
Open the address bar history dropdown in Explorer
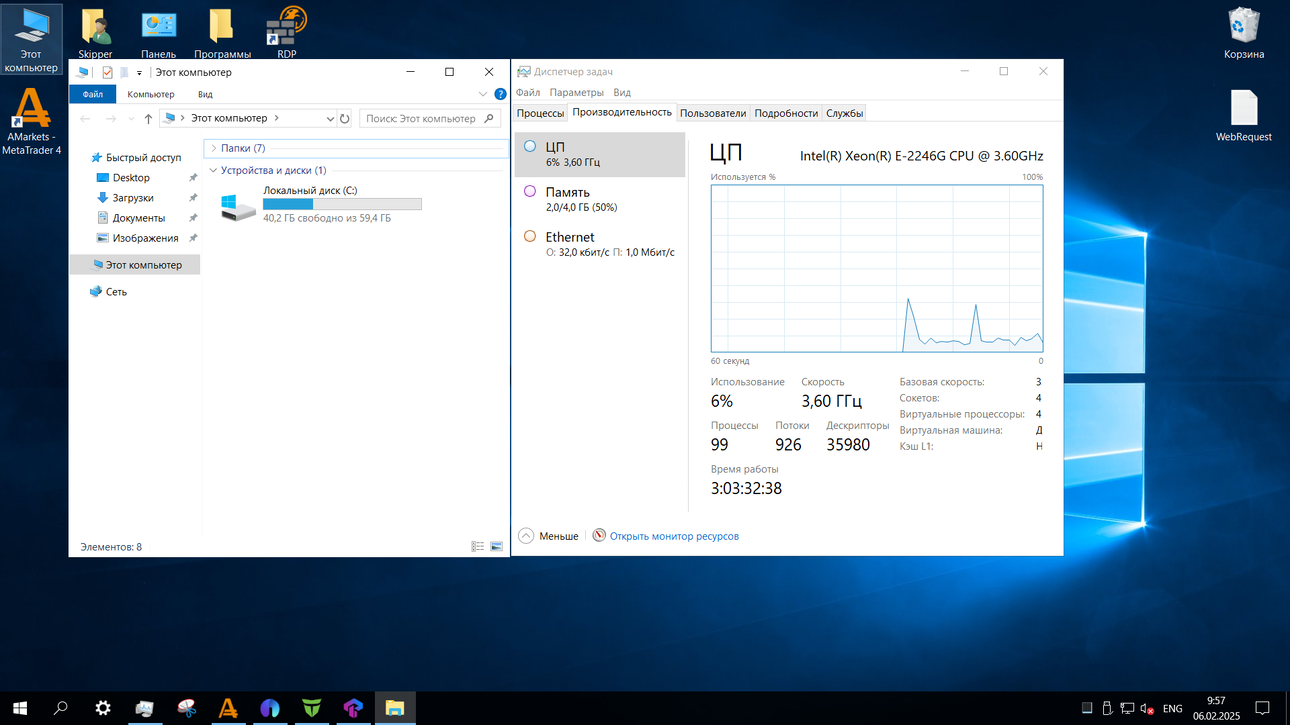click(x=330, y=118)
